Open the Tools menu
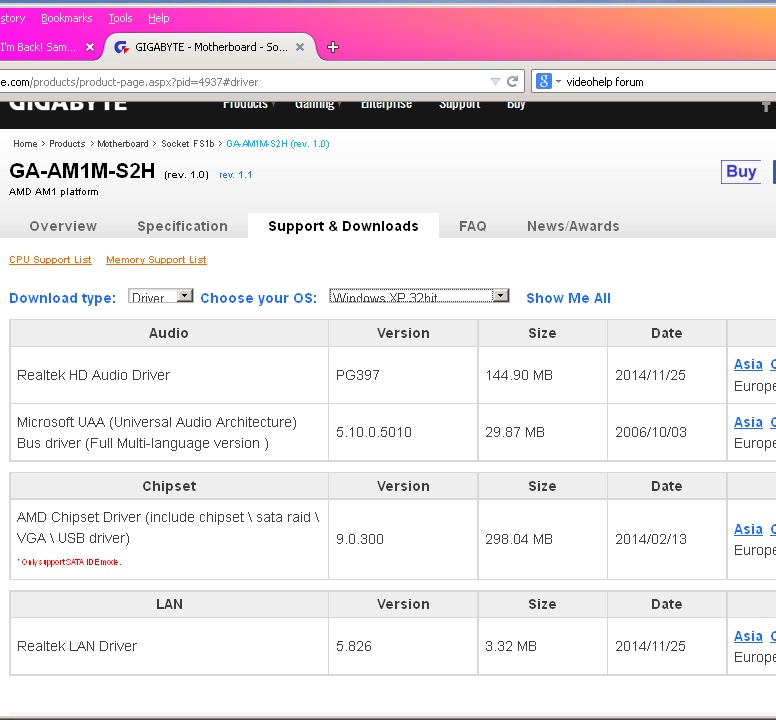776x720 pixels. point(120,18)
